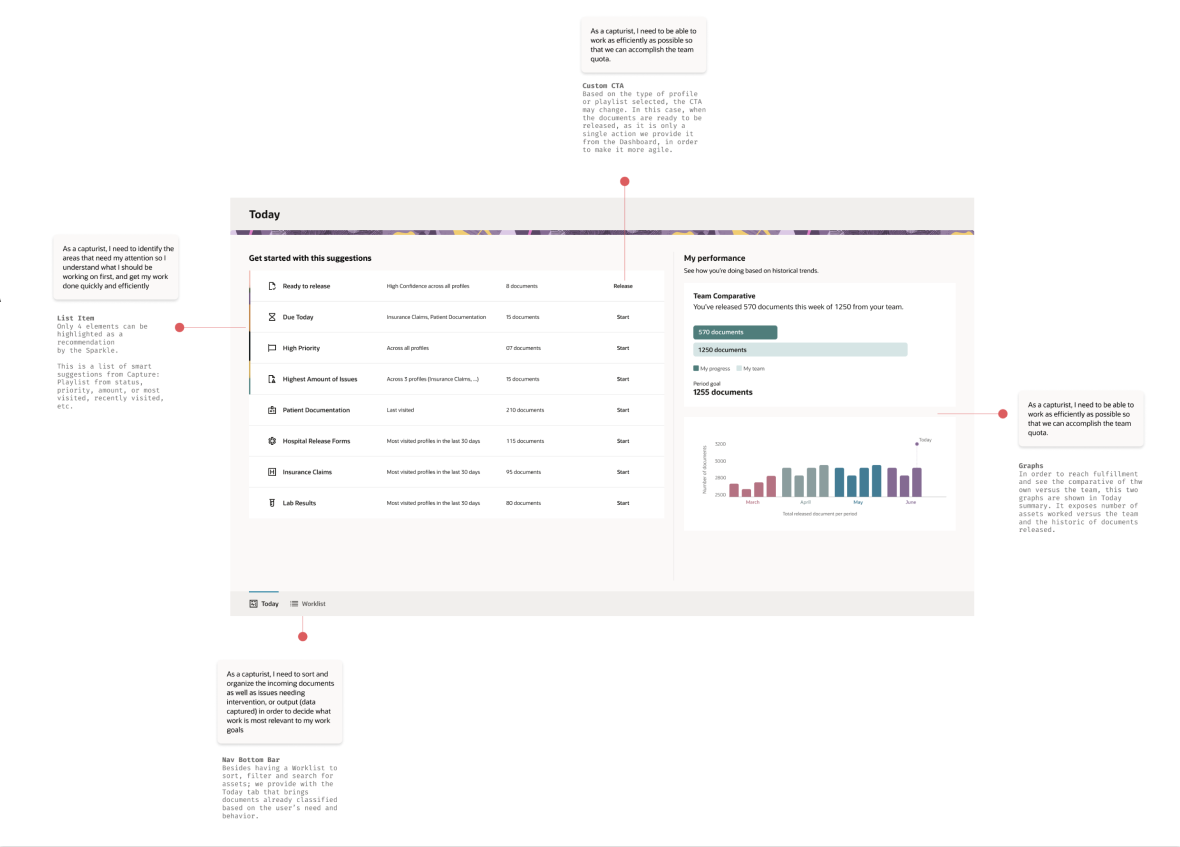Screen dimensions: 1180x847
Task: Click 'Total released document per period' chart caption
Action: (820, 514)
